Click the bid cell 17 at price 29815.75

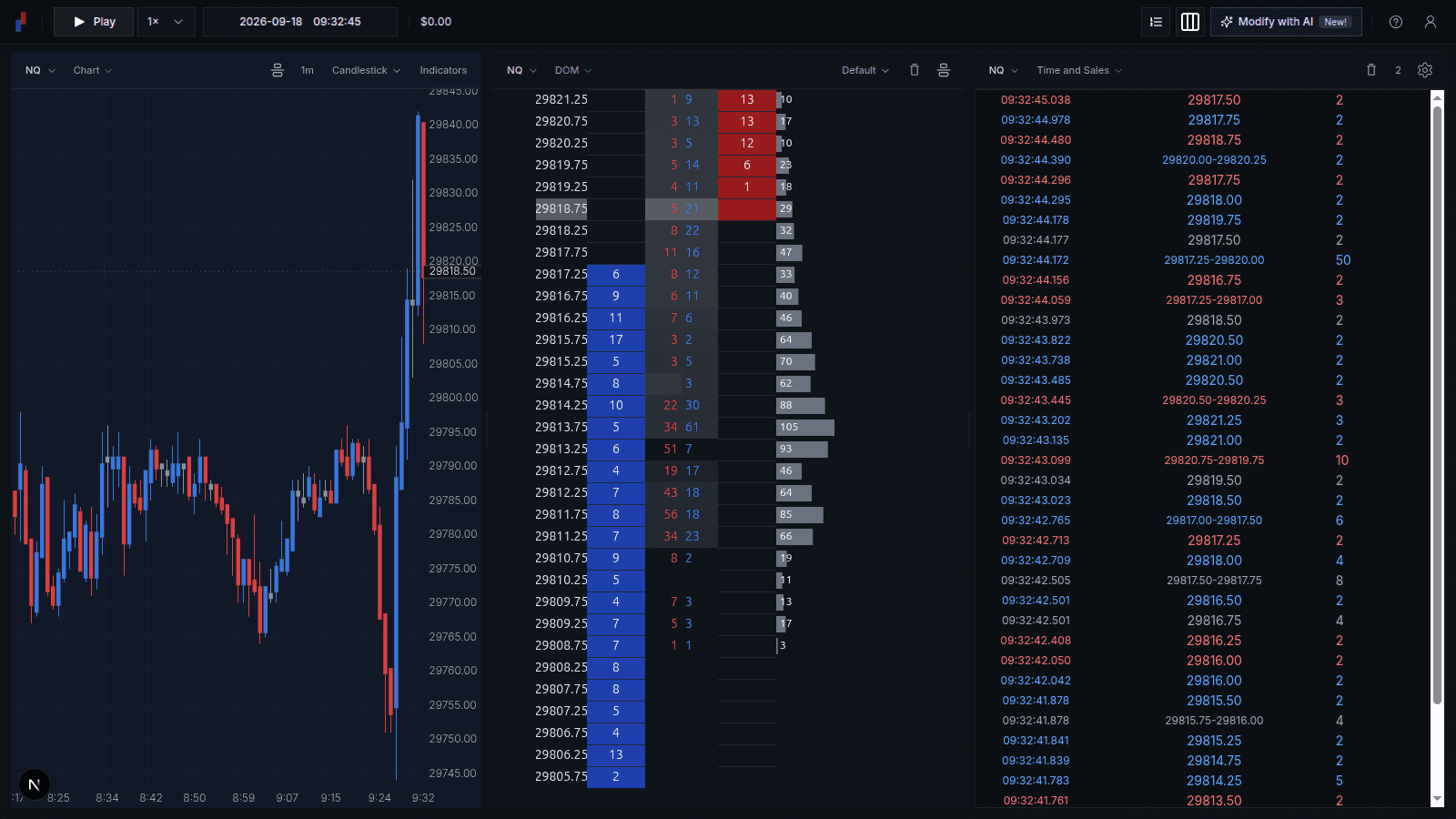(x=616, y=339)
